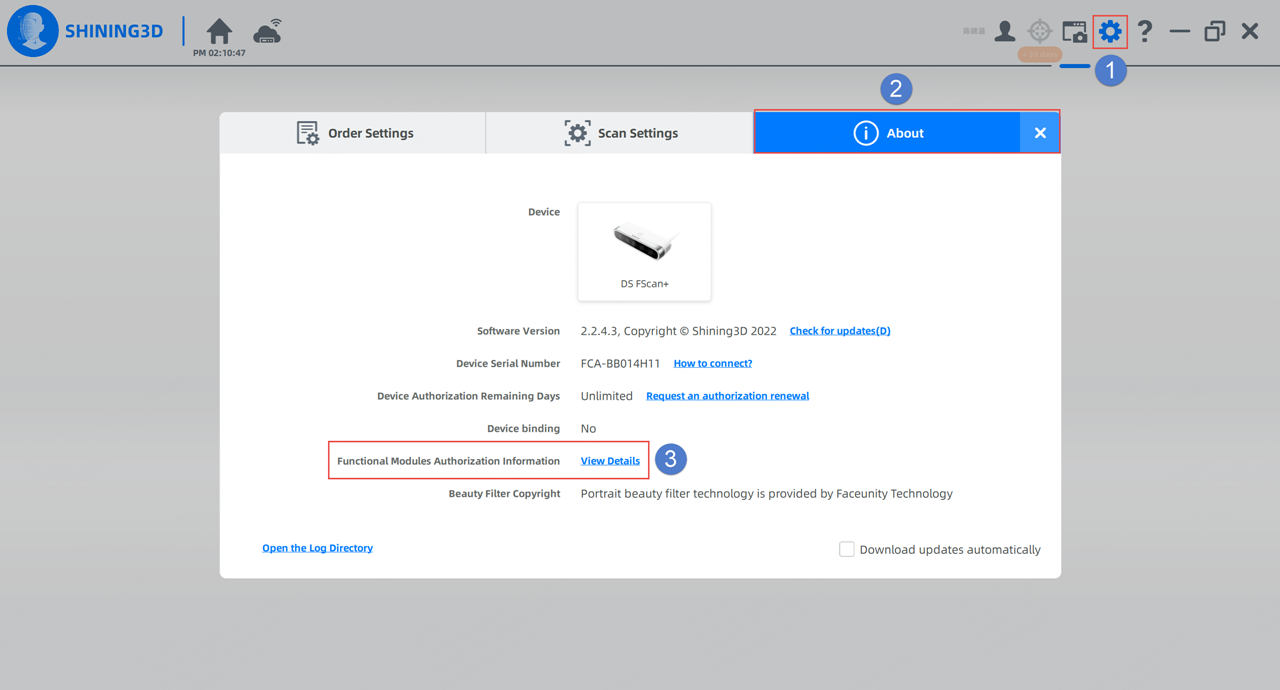The height and width of the screenshot is (690, 1280).
Task: Click the Order Settings icon
Action: (308, 133)
